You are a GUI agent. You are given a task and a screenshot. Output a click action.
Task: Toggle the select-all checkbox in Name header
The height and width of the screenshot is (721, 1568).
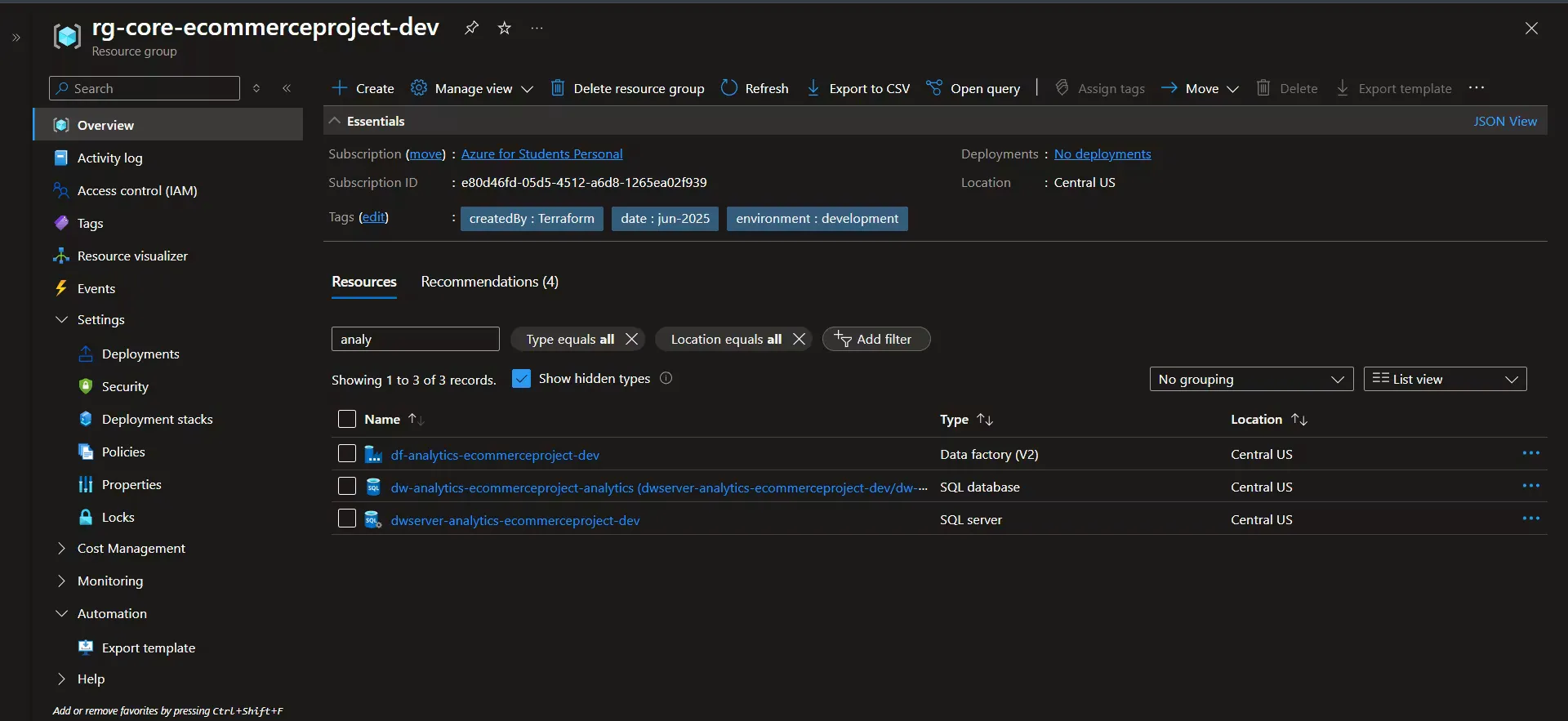coord(347,419)
